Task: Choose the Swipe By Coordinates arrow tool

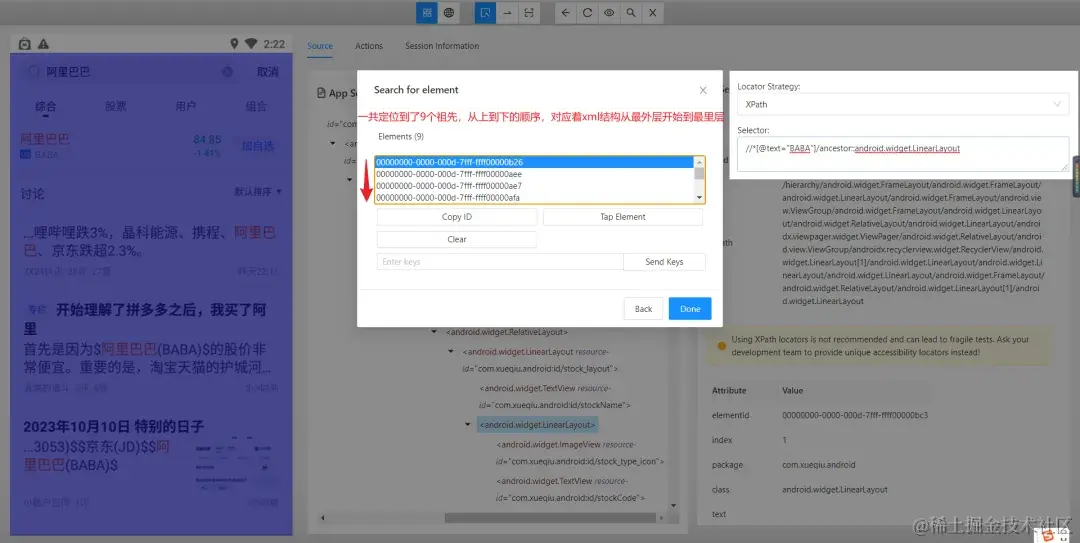Action: pos(507,12)
